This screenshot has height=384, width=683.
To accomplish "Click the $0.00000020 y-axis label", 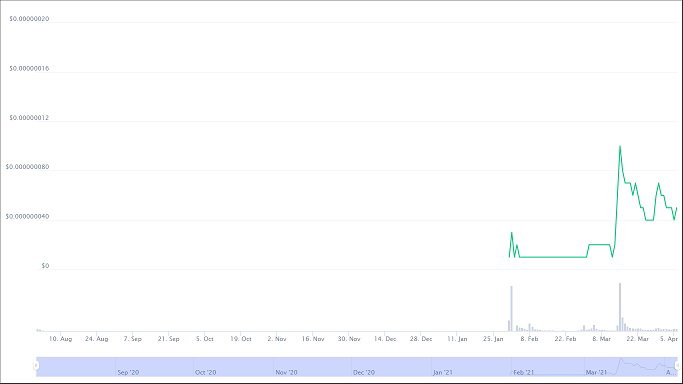I will [x=29, y=19].
